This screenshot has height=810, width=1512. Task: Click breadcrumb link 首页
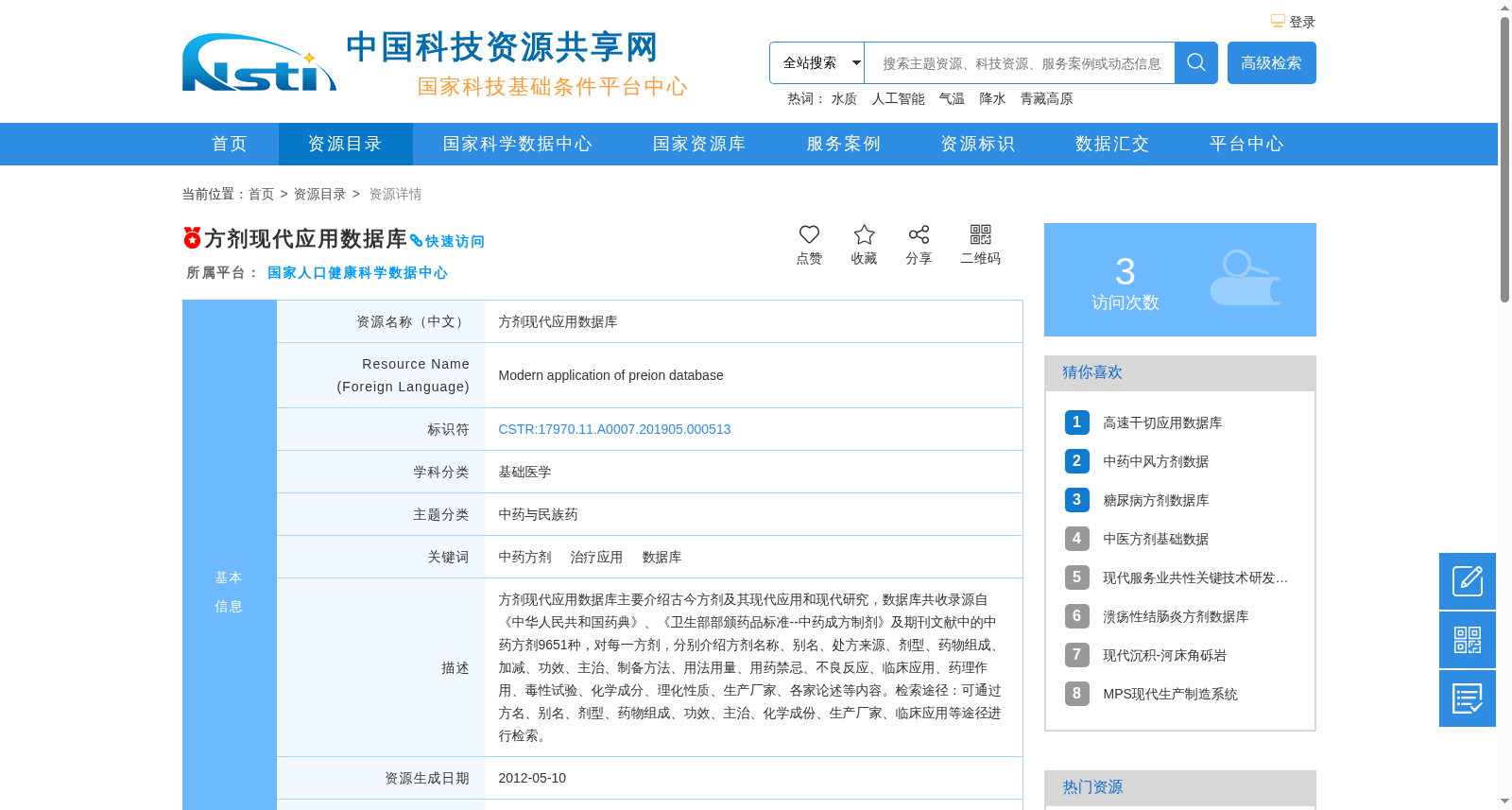261,194
